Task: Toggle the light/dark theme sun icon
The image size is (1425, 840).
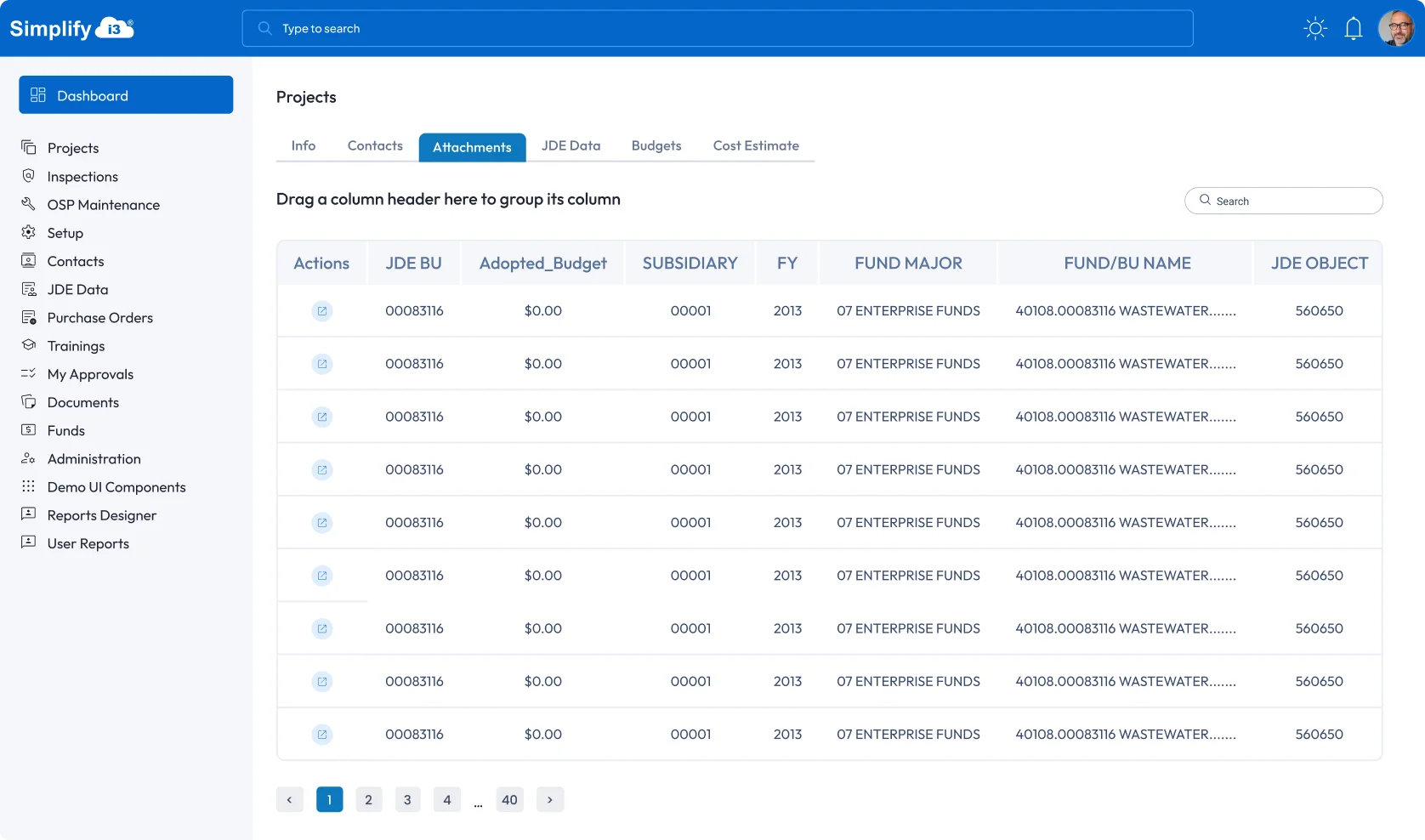Action: (x=1315, y=29)
